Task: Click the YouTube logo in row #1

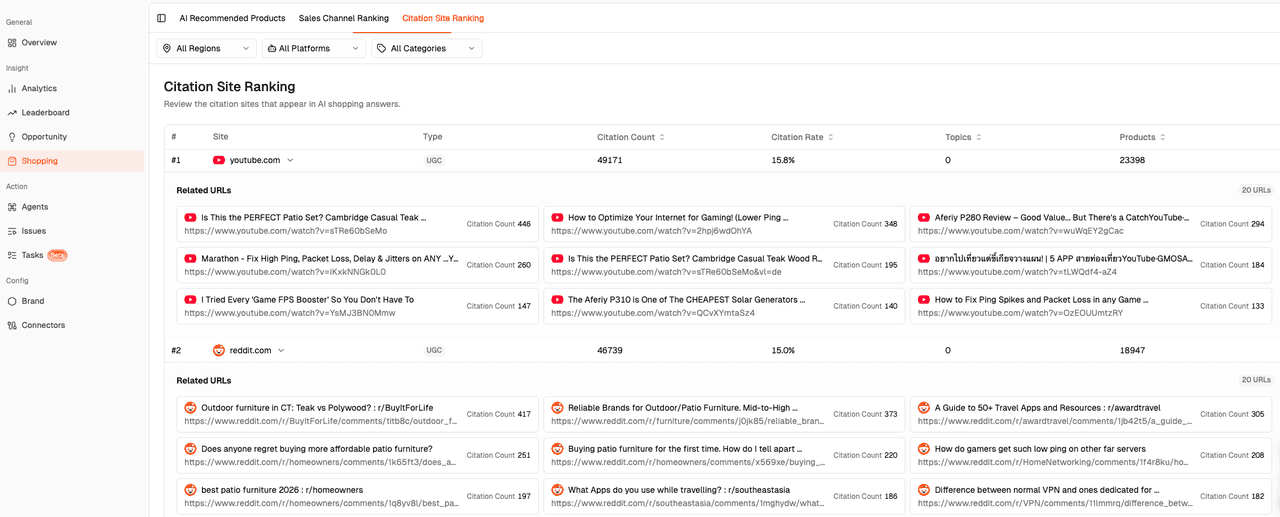Action: pyautogui.click(x=219, y=160)
